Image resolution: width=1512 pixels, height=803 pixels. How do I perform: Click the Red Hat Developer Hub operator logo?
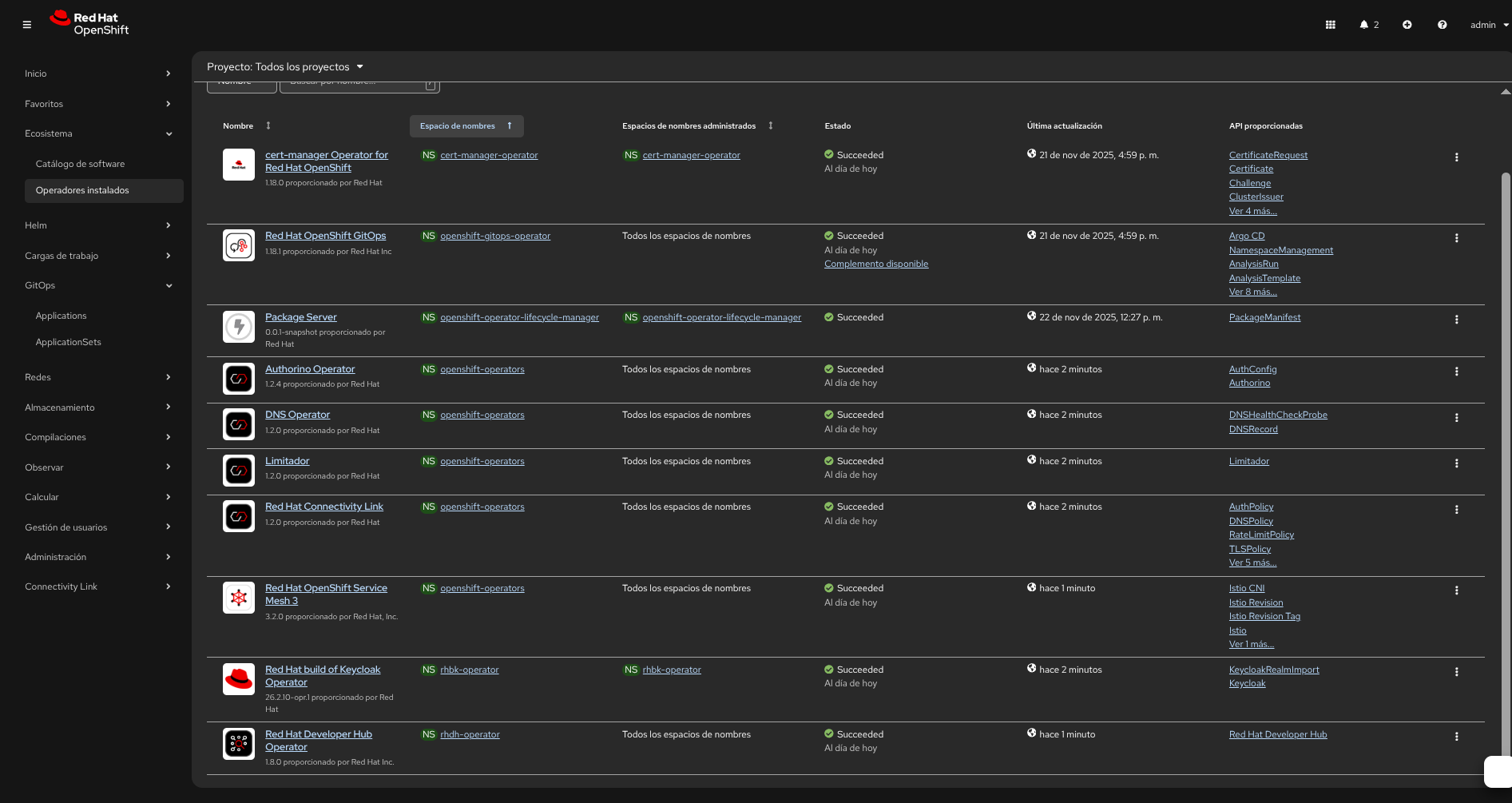point(239,744)
